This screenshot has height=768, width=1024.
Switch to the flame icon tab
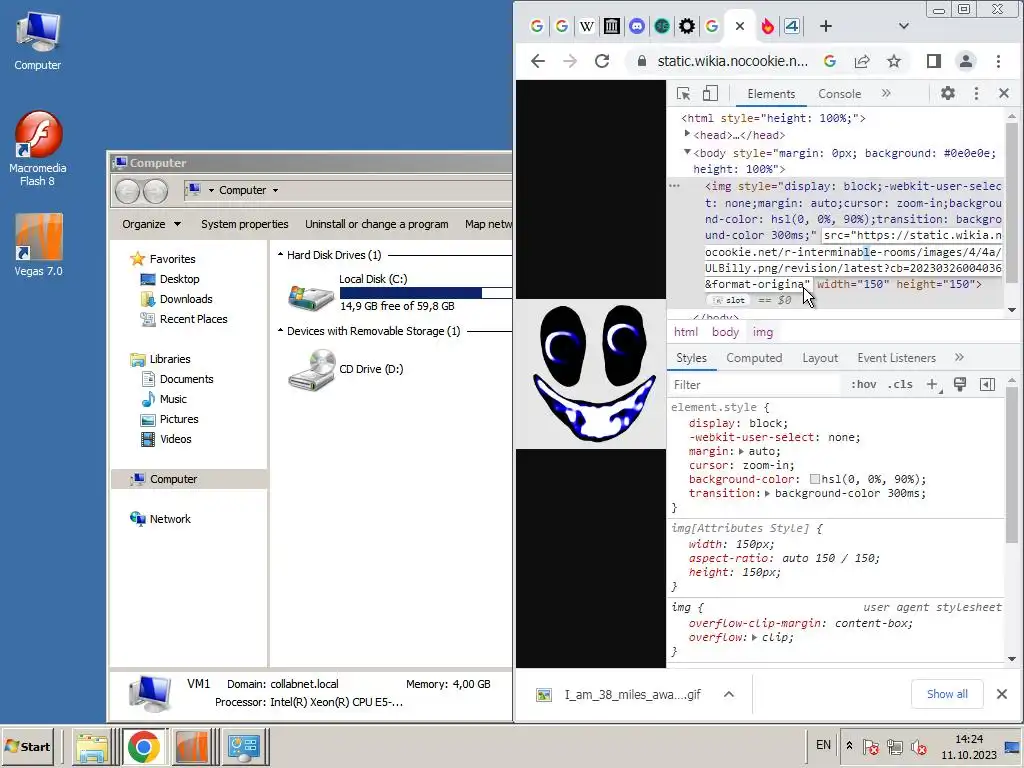767,26
